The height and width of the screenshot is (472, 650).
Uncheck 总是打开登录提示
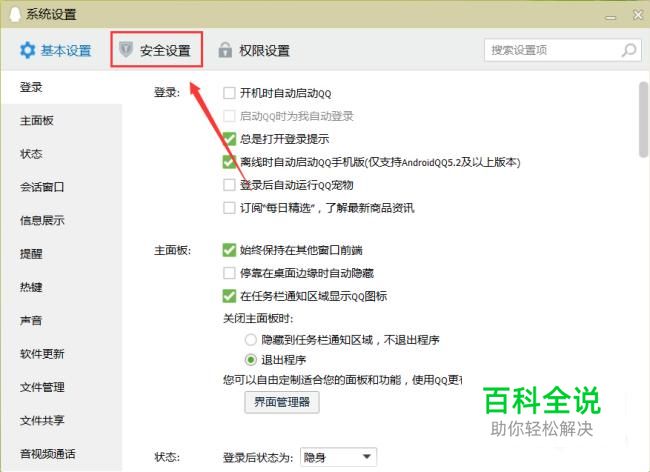pyautogui.click(x=229, y=139)
